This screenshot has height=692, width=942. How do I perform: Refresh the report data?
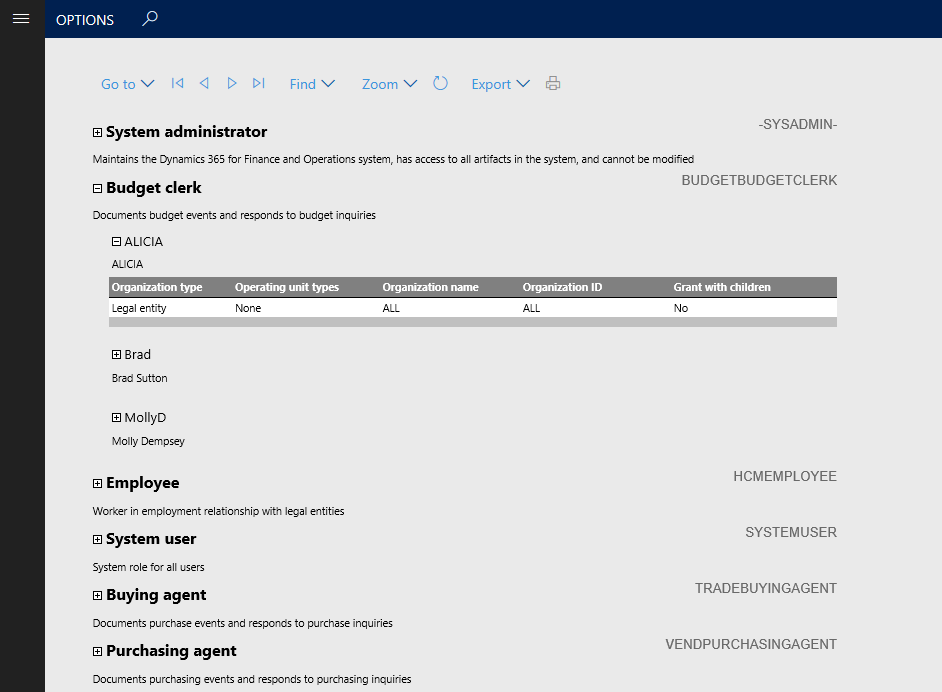pyautogui.click(x=440, y=84)
